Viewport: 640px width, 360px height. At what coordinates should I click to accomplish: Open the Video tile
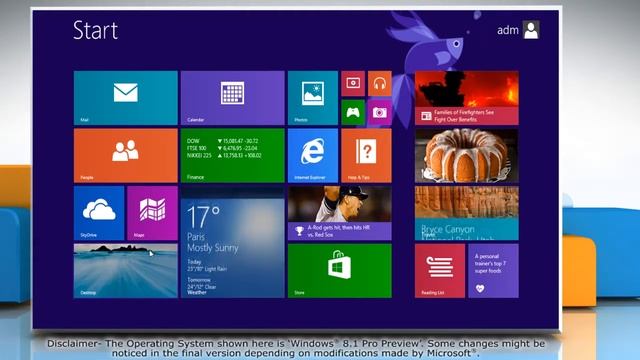[x=353, y=84]
